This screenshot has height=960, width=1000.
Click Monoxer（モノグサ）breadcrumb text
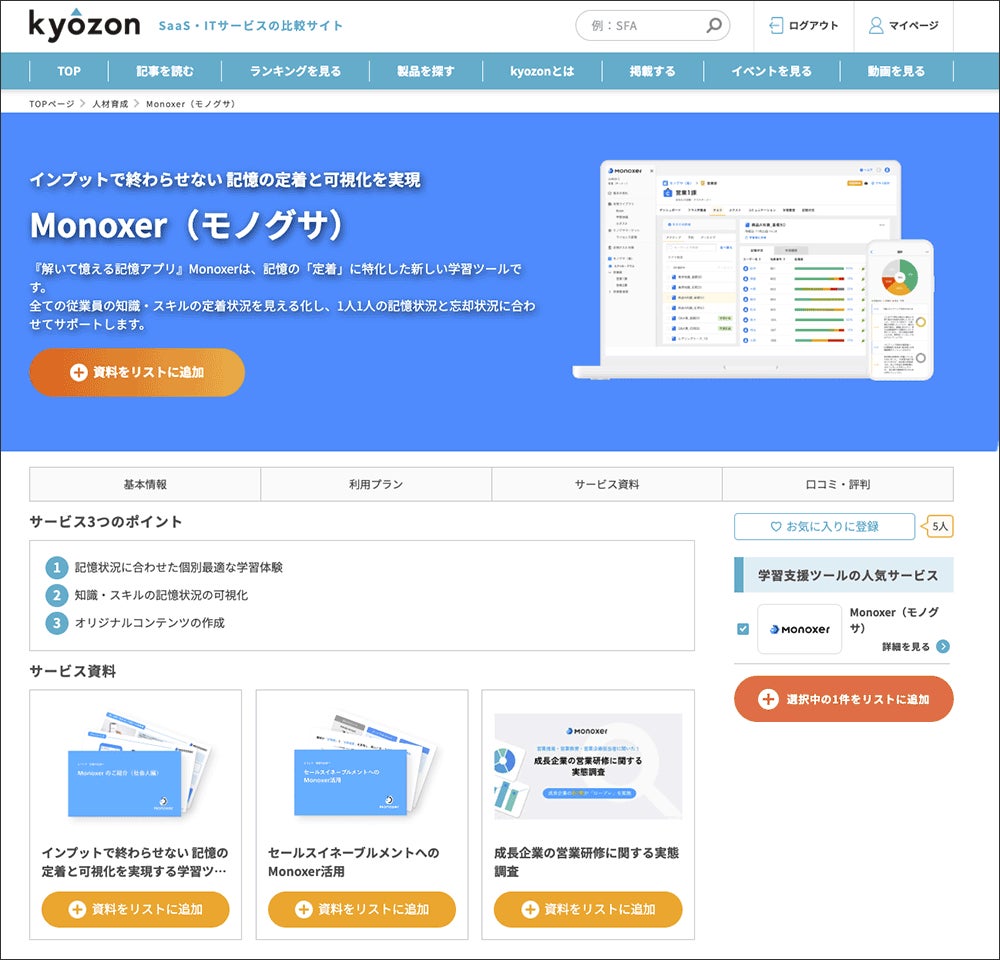[191, 104]
